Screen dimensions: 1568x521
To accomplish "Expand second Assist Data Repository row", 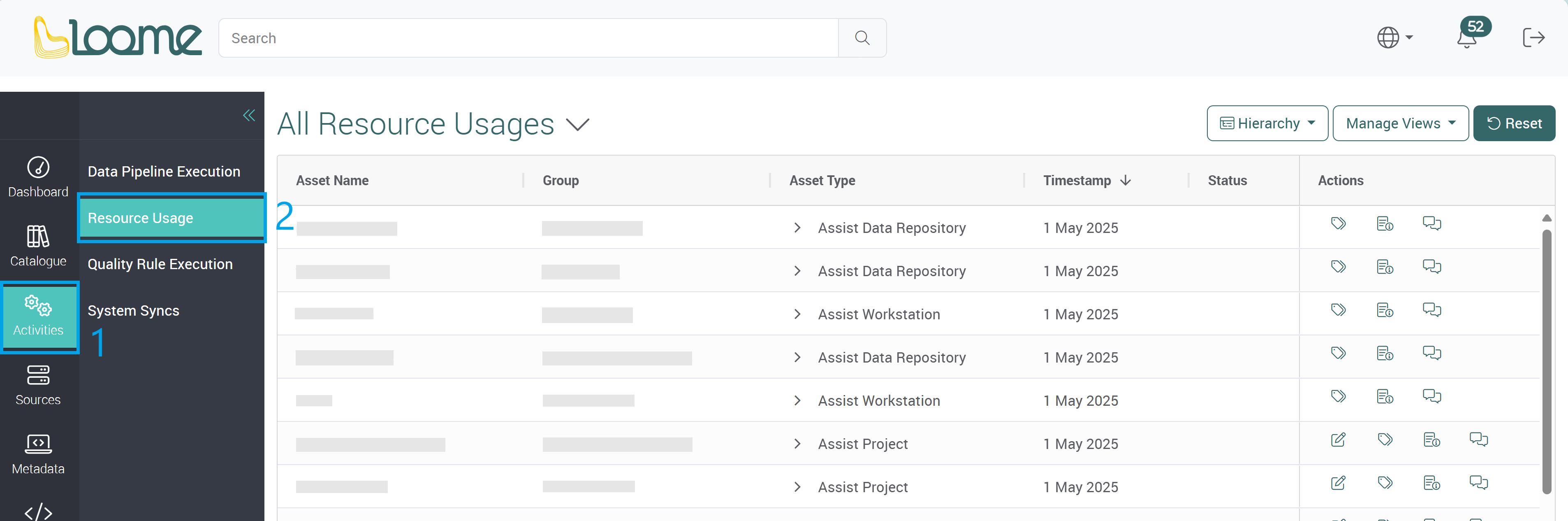I will click(x=797, y=271).
